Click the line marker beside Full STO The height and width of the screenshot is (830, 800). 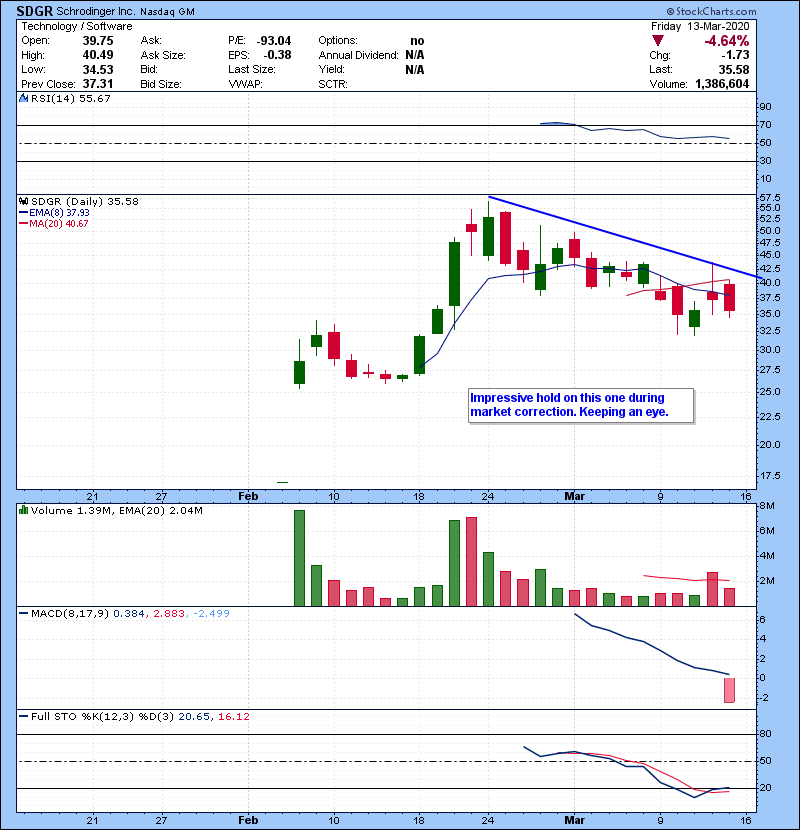pos(23,717)
